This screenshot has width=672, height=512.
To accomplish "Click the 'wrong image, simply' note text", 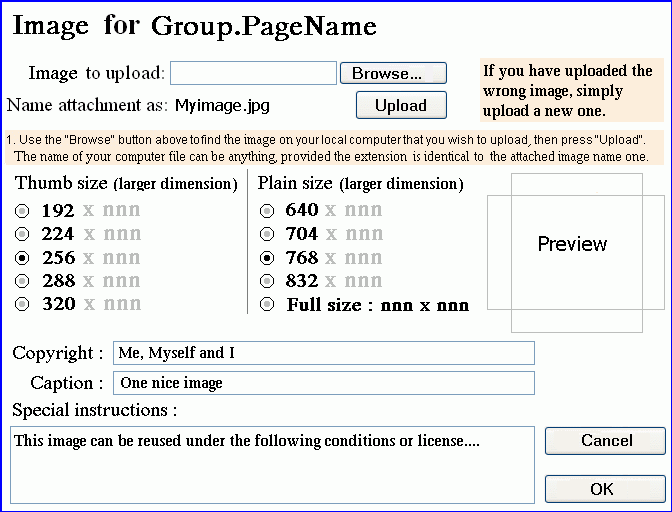I will pyautogui.click(x=553, y=91).
